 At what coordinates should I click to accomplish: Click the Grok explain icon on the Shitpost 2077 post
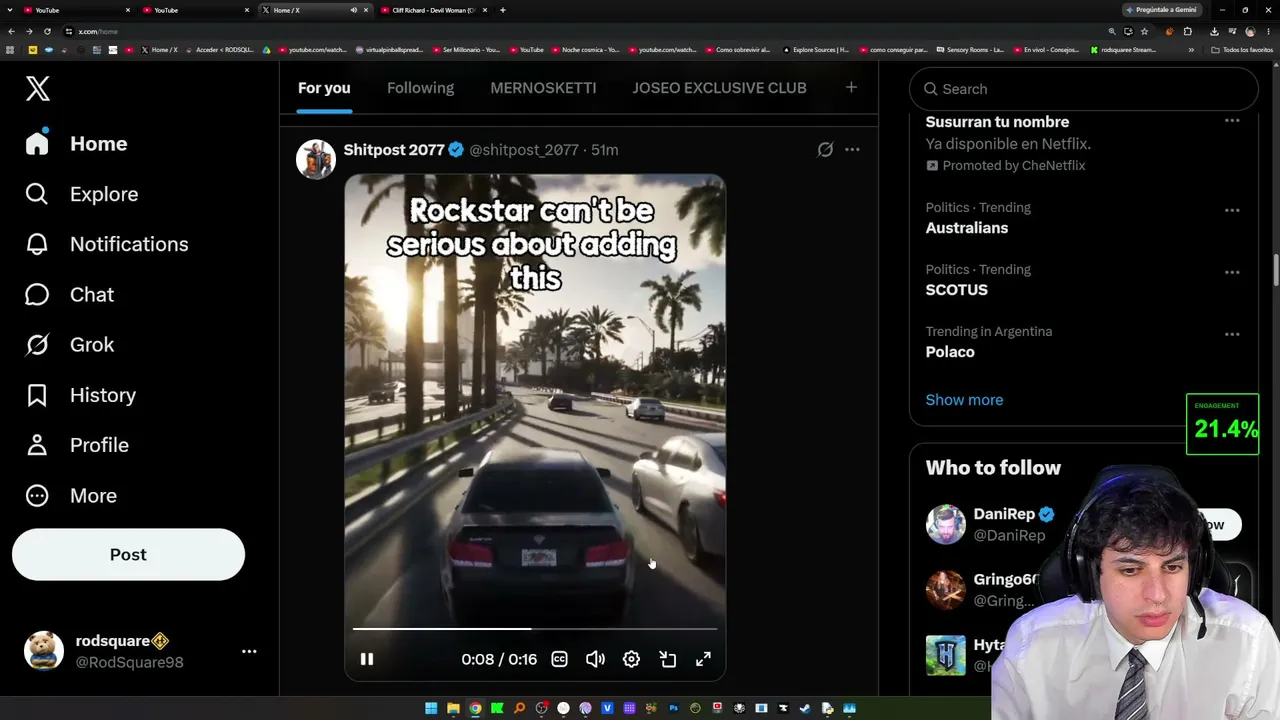pyautogui.click(x=825, y=149)
